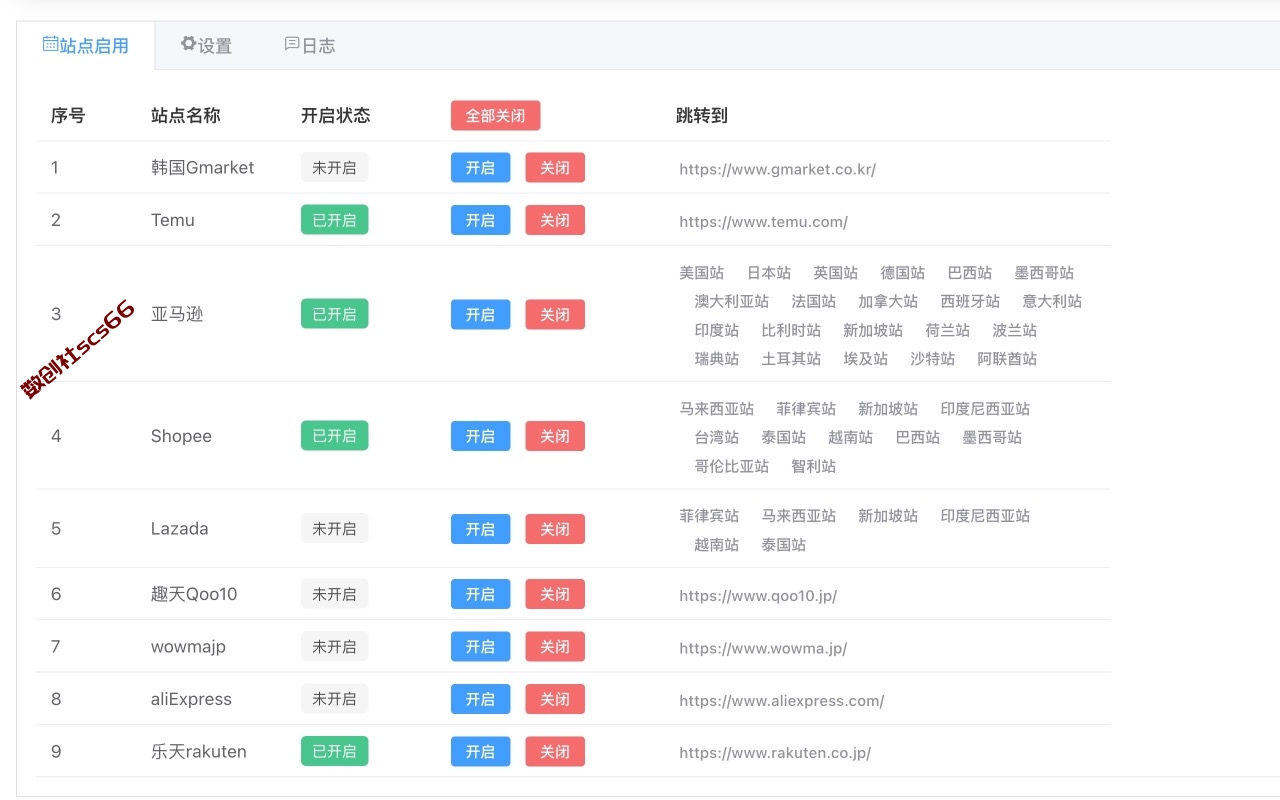
Task: Go to Amazon 美国站
Action: click(702, 273)
